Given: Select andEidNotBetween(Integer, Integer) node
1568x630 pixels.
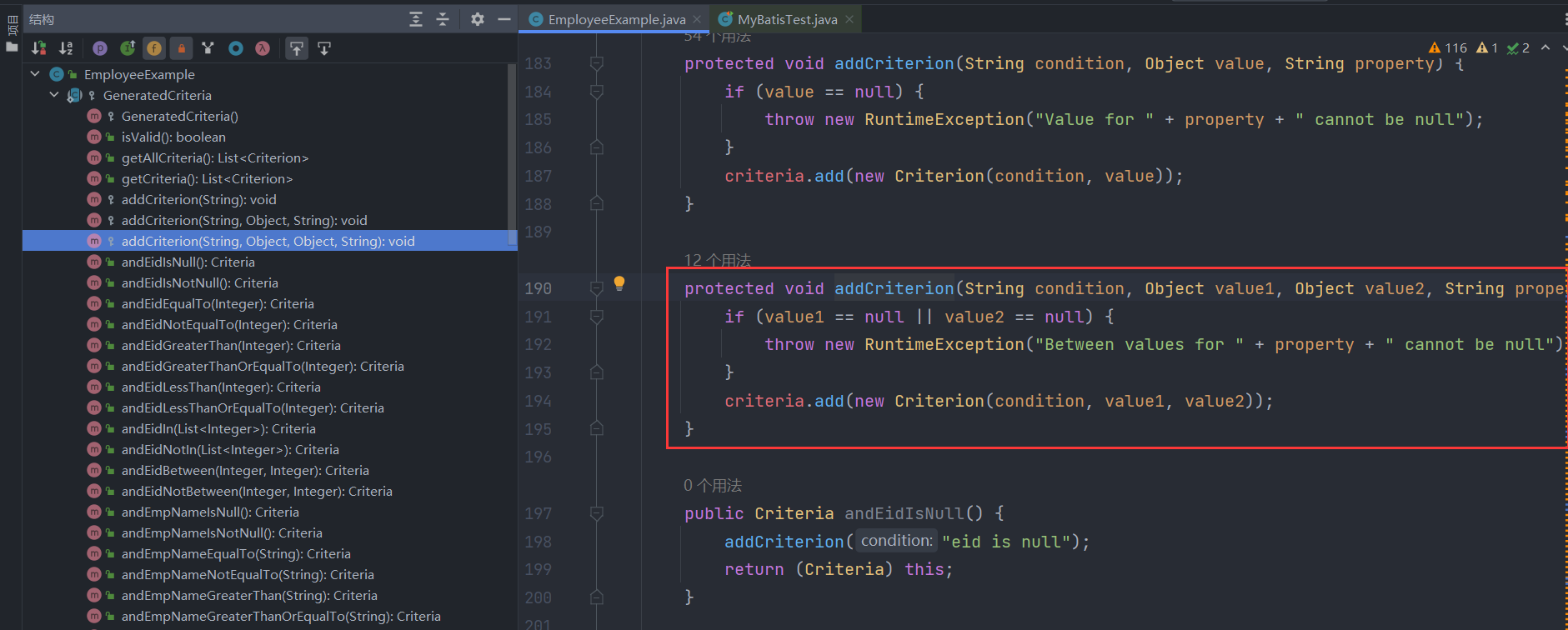Looking at the screenshot, I should coord(257,491).
